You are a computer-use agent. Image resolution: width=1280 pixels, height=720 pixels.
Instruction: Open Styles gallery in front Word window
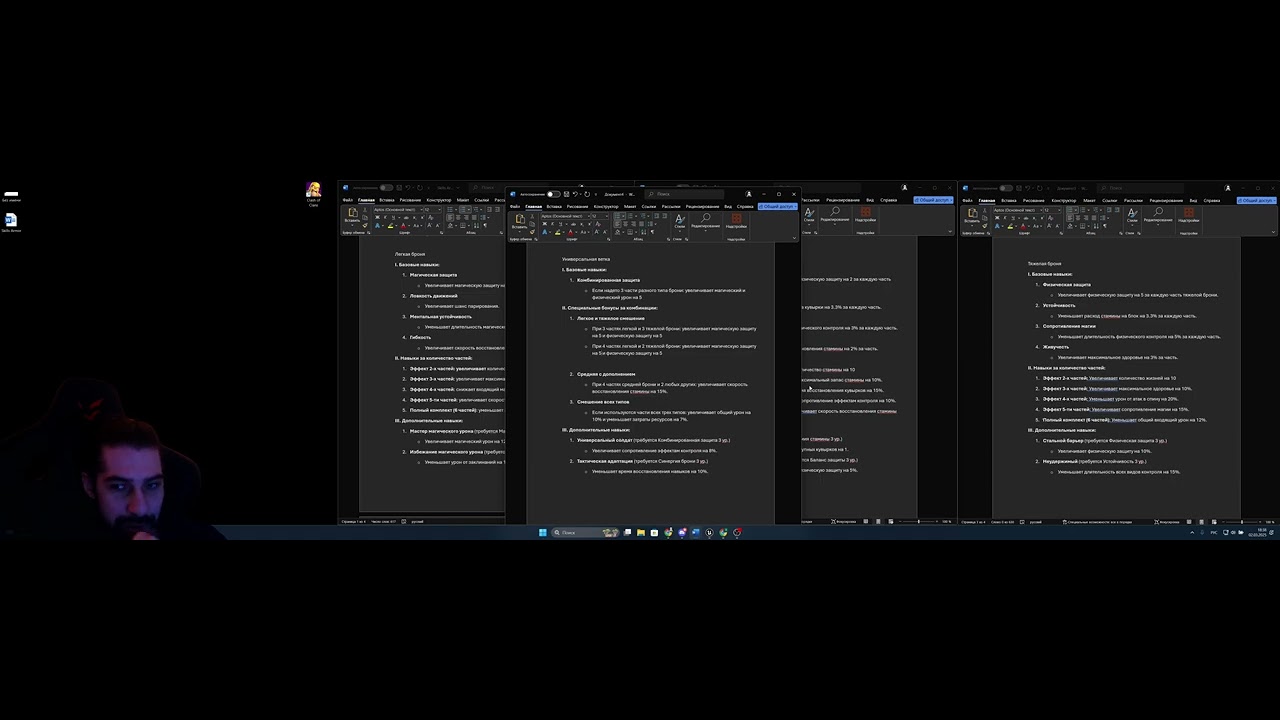[x=680, y=221]
